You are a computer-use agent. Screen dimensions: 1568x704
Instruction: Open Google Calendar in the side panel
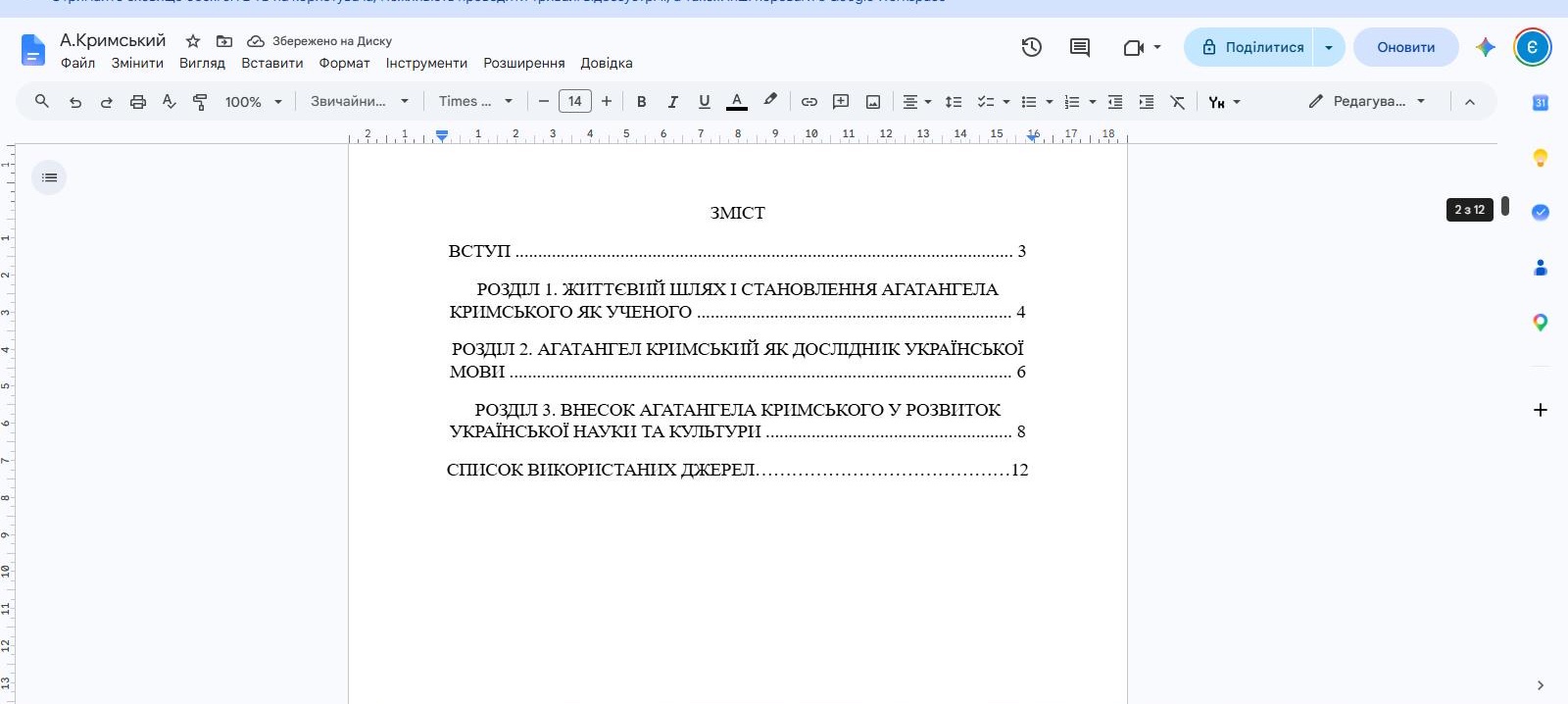1541,103
